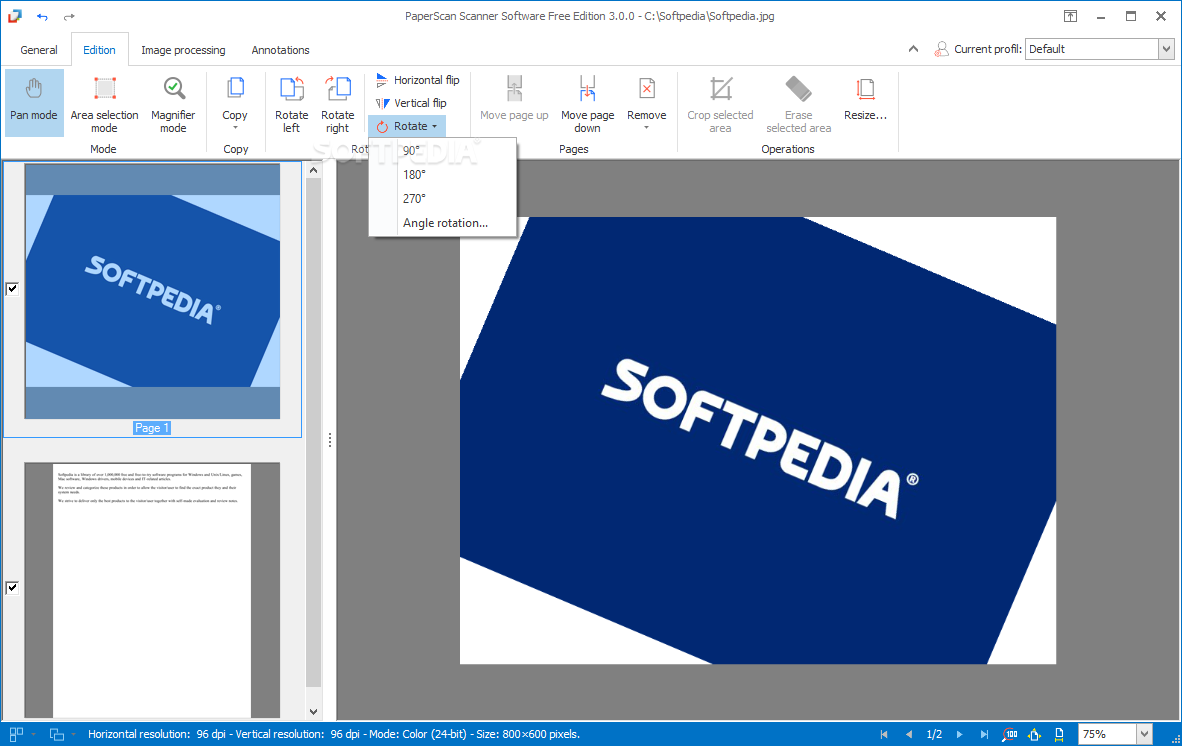1182x746 pixels.
Task: Click thumbnail panel scroll up arrow
Action: coord(314,170)
